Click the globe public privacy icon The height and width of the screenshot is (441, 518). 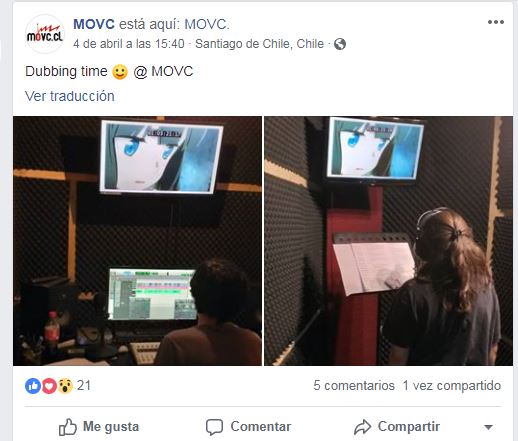[340, 44]
